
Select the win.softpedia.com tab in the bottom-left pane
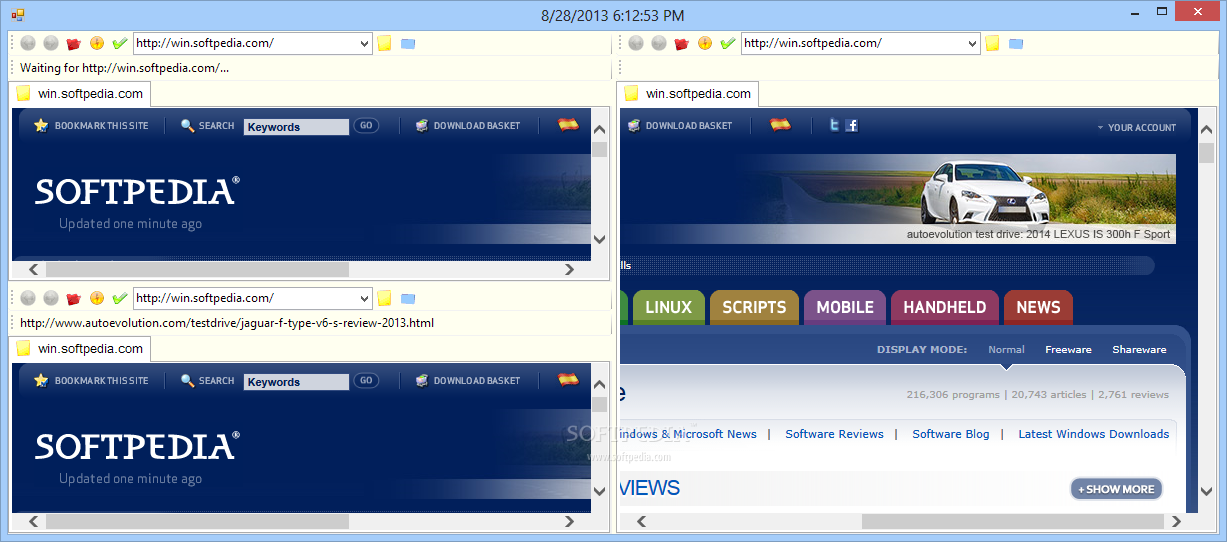[x=80, y=349]
